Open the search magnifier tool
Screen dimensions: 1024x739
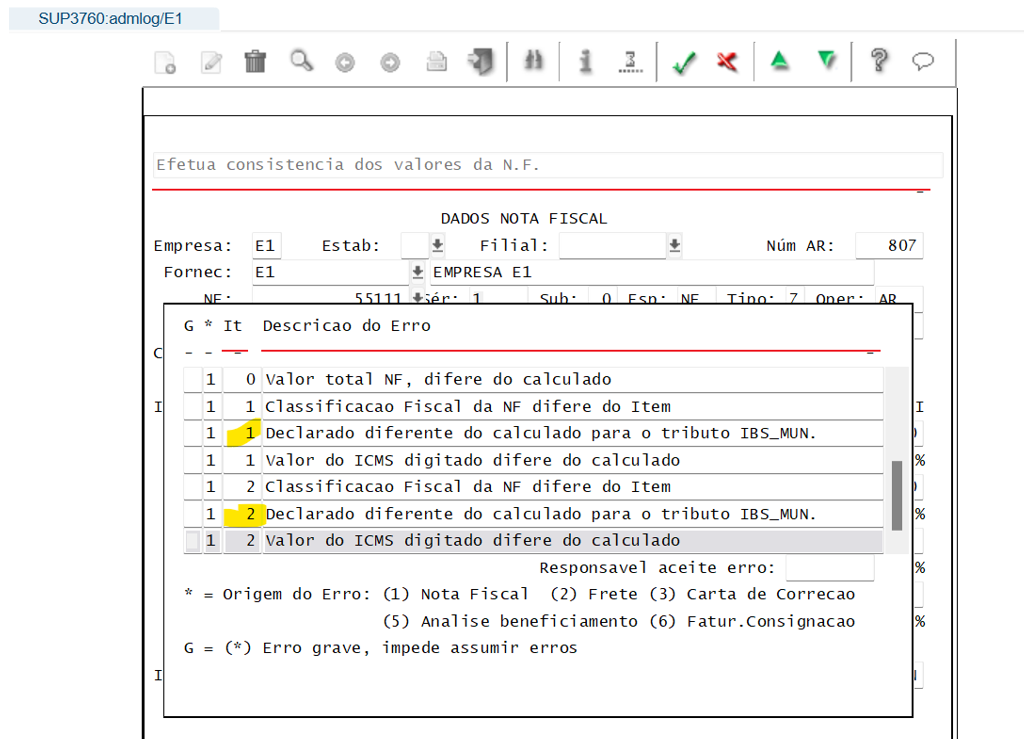tap(300, 61)
